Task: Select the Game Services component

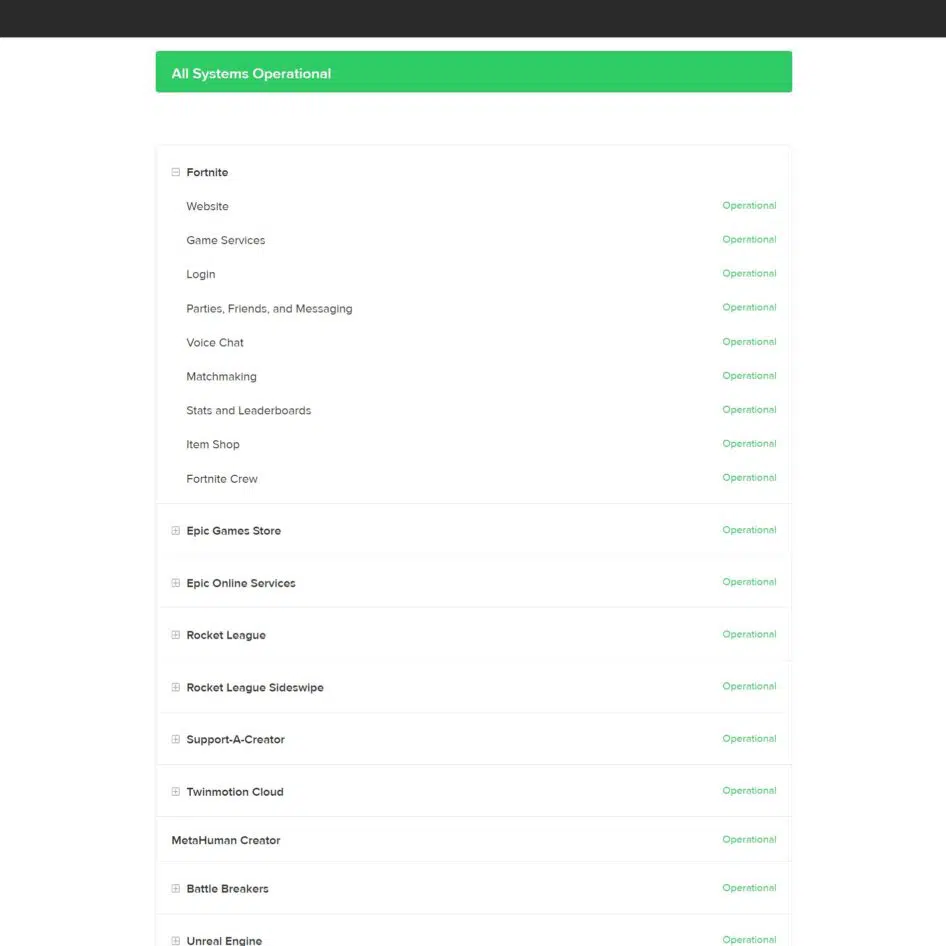Action: point(226,240)
